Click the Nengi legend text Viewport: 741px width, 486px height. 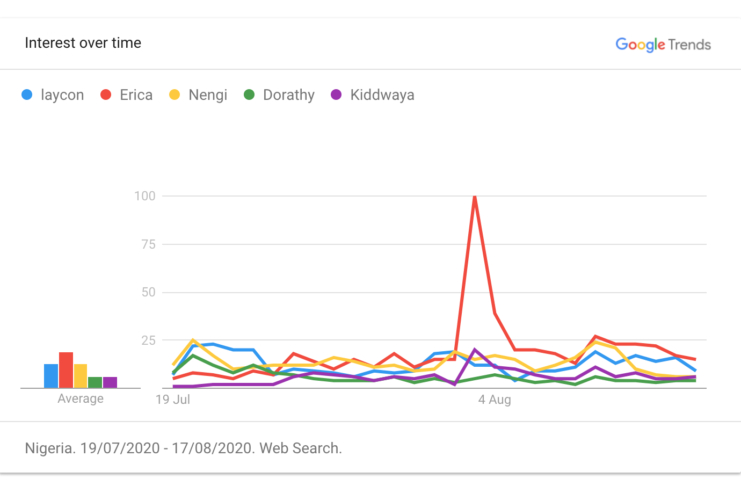click(x=208, y=96)
